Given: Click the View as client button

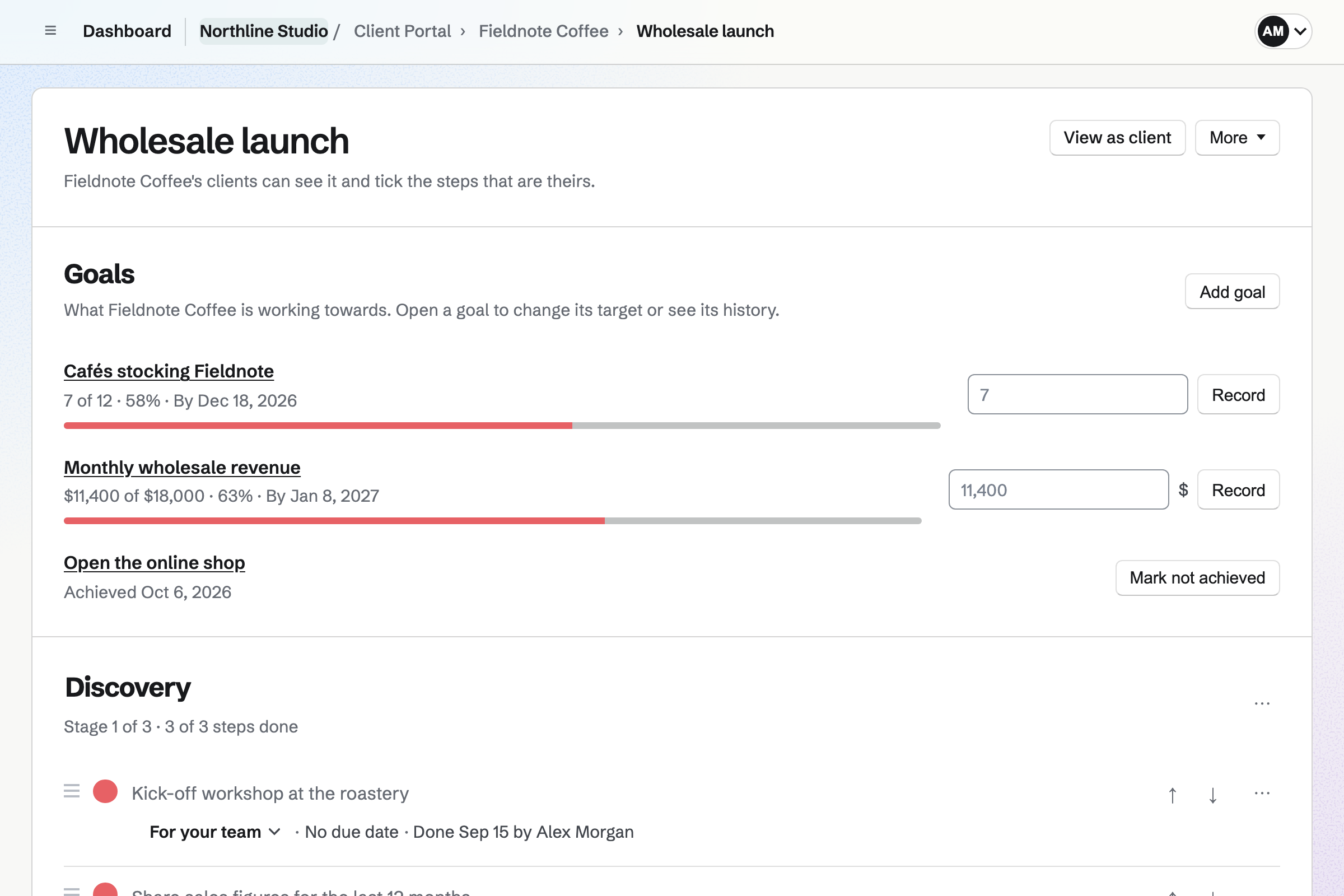Looking at the screenshot, I should pyautogui.click(x=1117, y=138).
